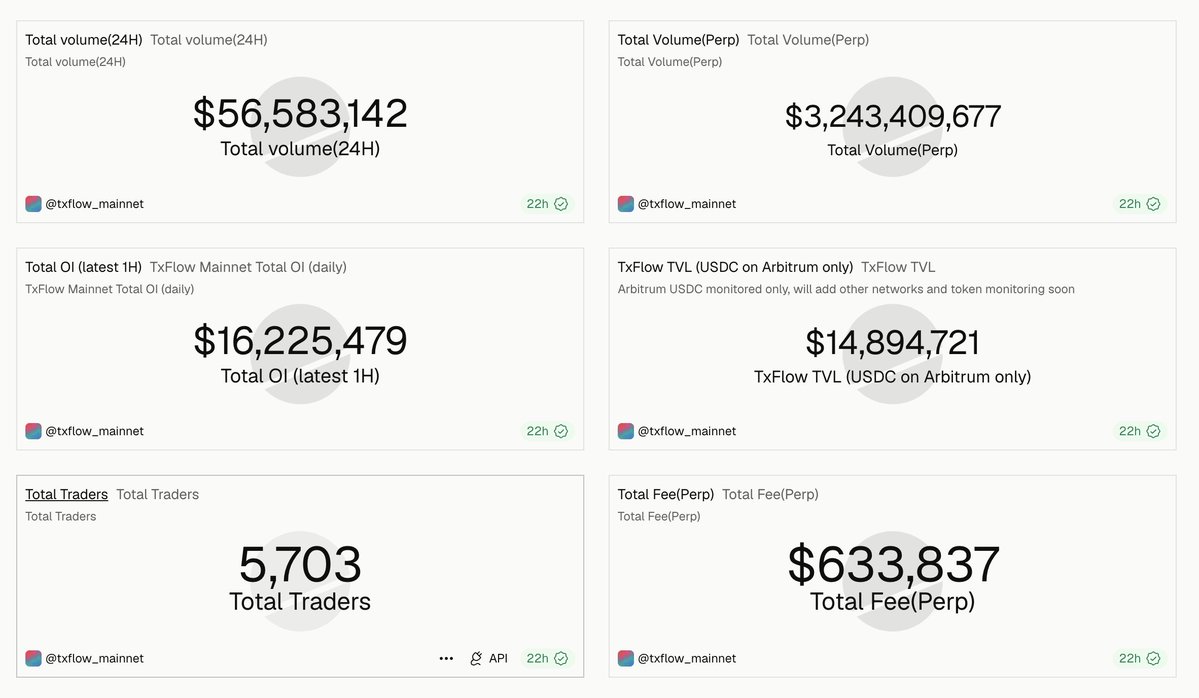Click verified checkmark on Total Volume(Perp) card

tap(1154, 204)
